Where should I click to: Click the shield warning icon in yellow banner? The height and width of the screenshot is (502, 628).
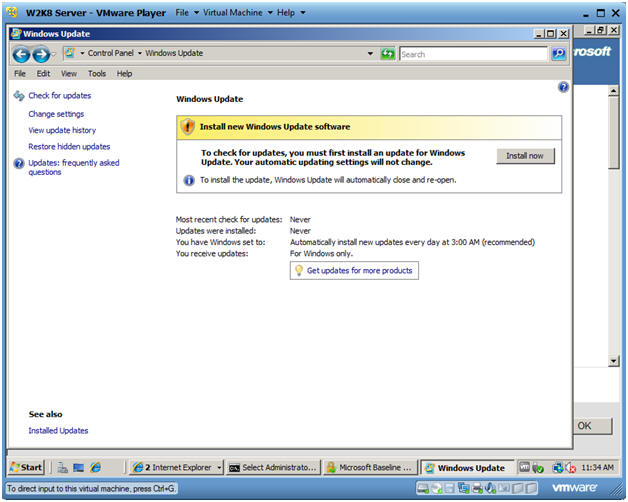tap(187, 127)
